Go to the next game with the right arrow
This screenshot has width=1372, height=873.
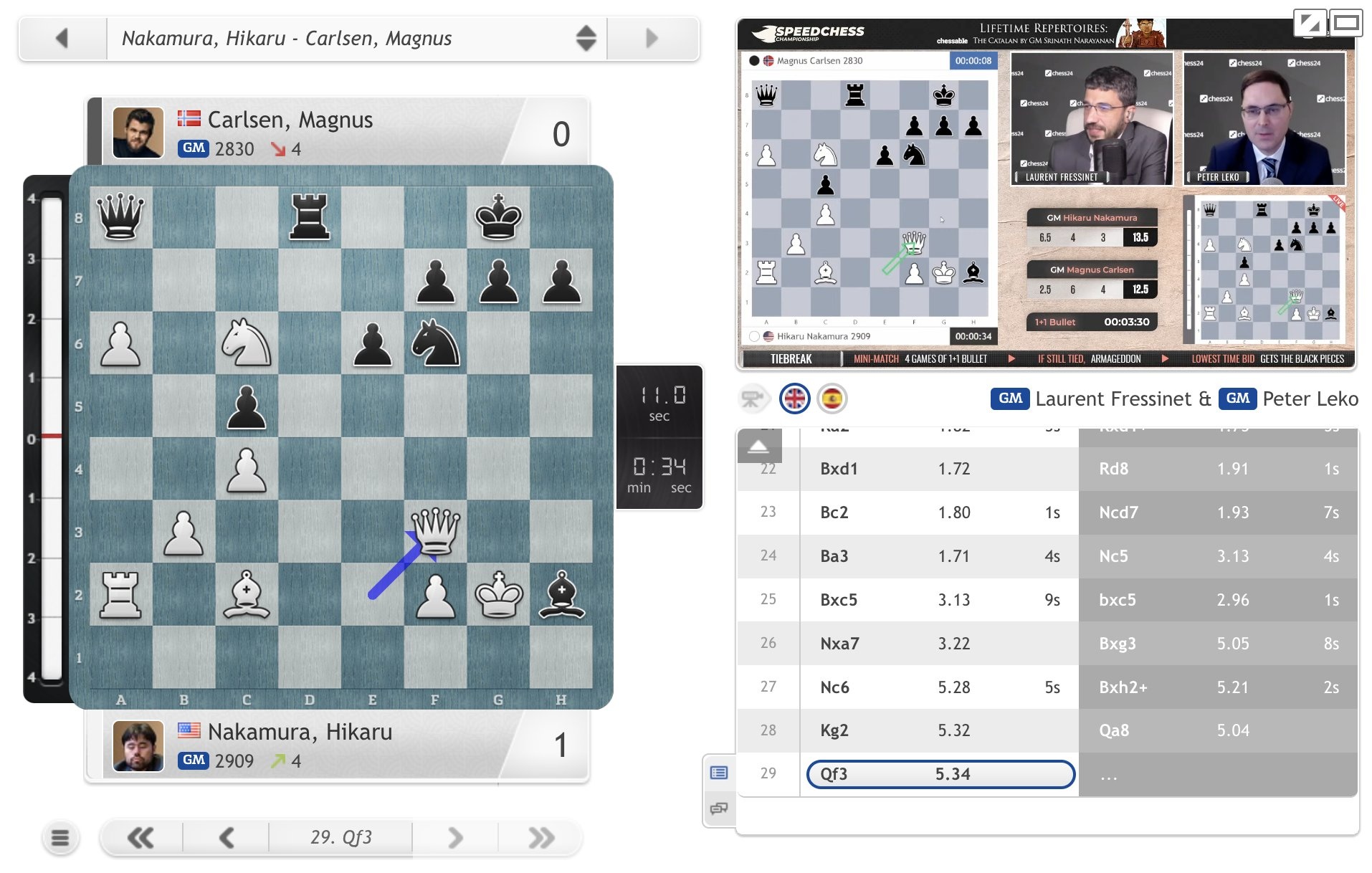point(651,39)
